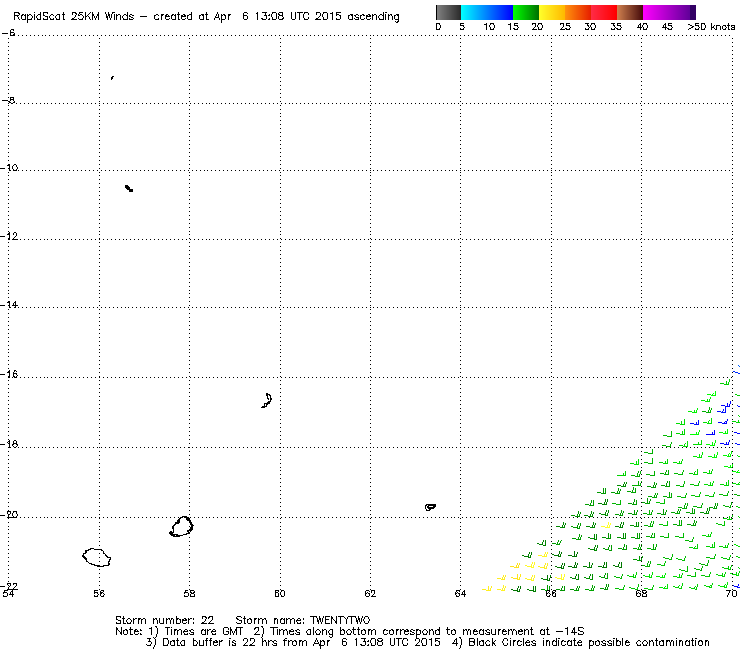Click the note "1) Times are GMT"
The height and width of the screenshot is (650, 740).
click(x=196, y=632)
